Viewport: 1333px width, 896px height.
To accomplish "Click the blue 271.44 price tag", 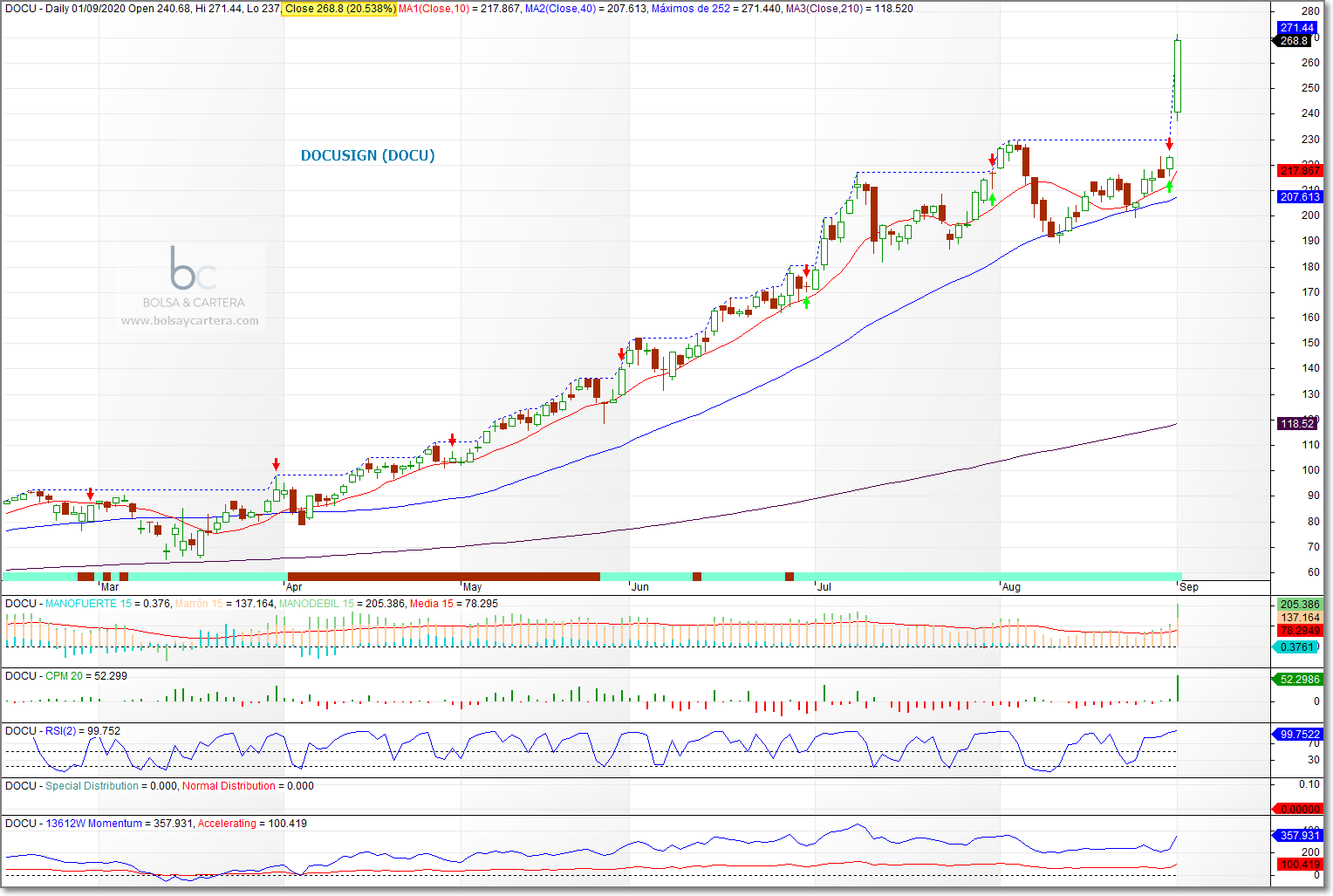I will (x=1296, y=28).
